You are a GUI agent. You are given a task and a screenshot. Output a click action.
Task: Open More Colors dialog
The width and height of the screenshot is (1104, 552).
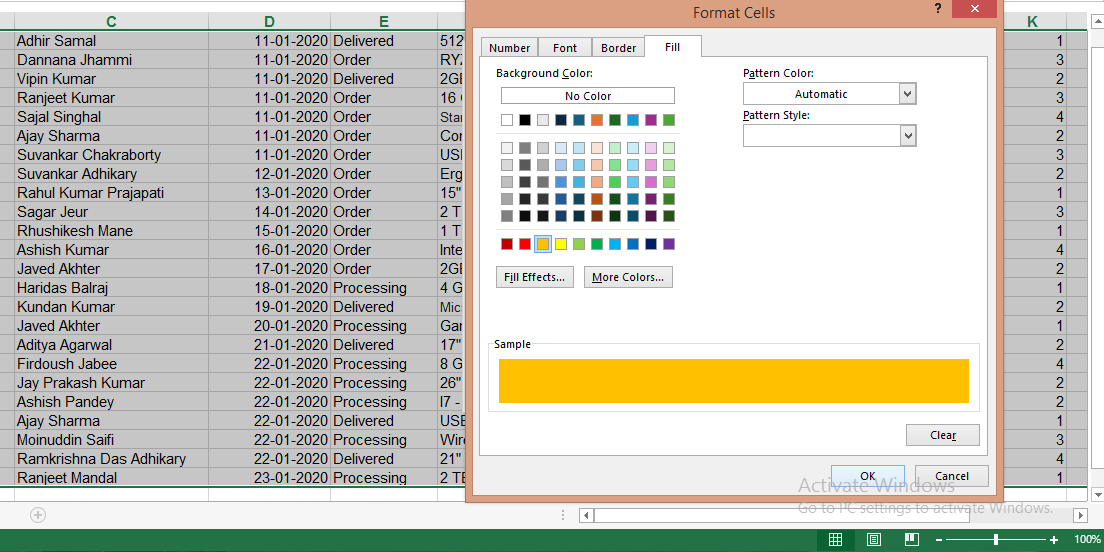628,277
